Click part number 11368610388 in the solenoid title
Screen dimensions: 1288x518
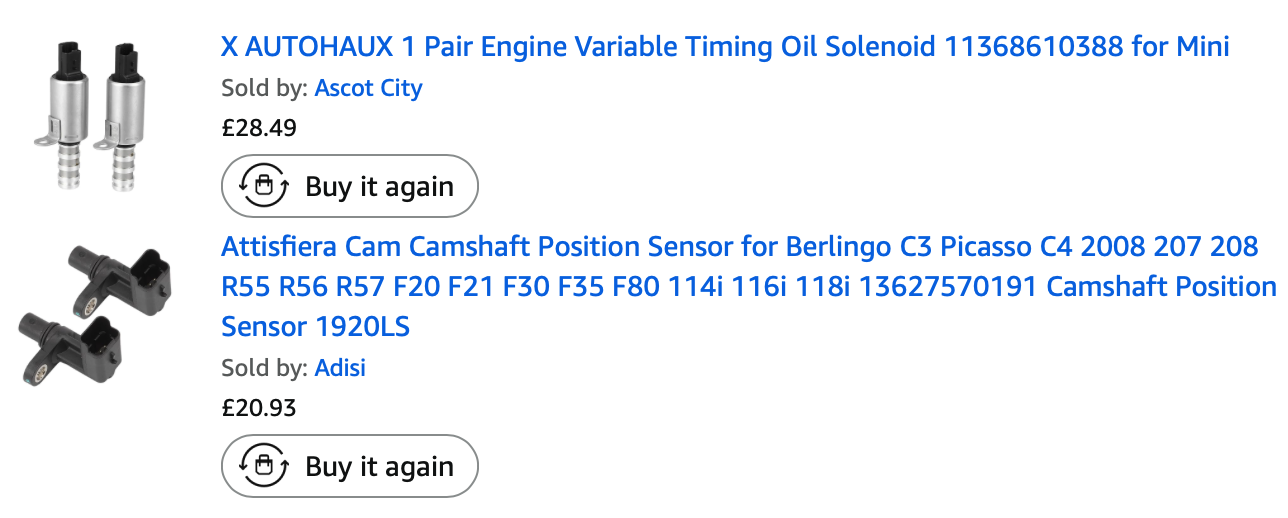click(1034, 46)
